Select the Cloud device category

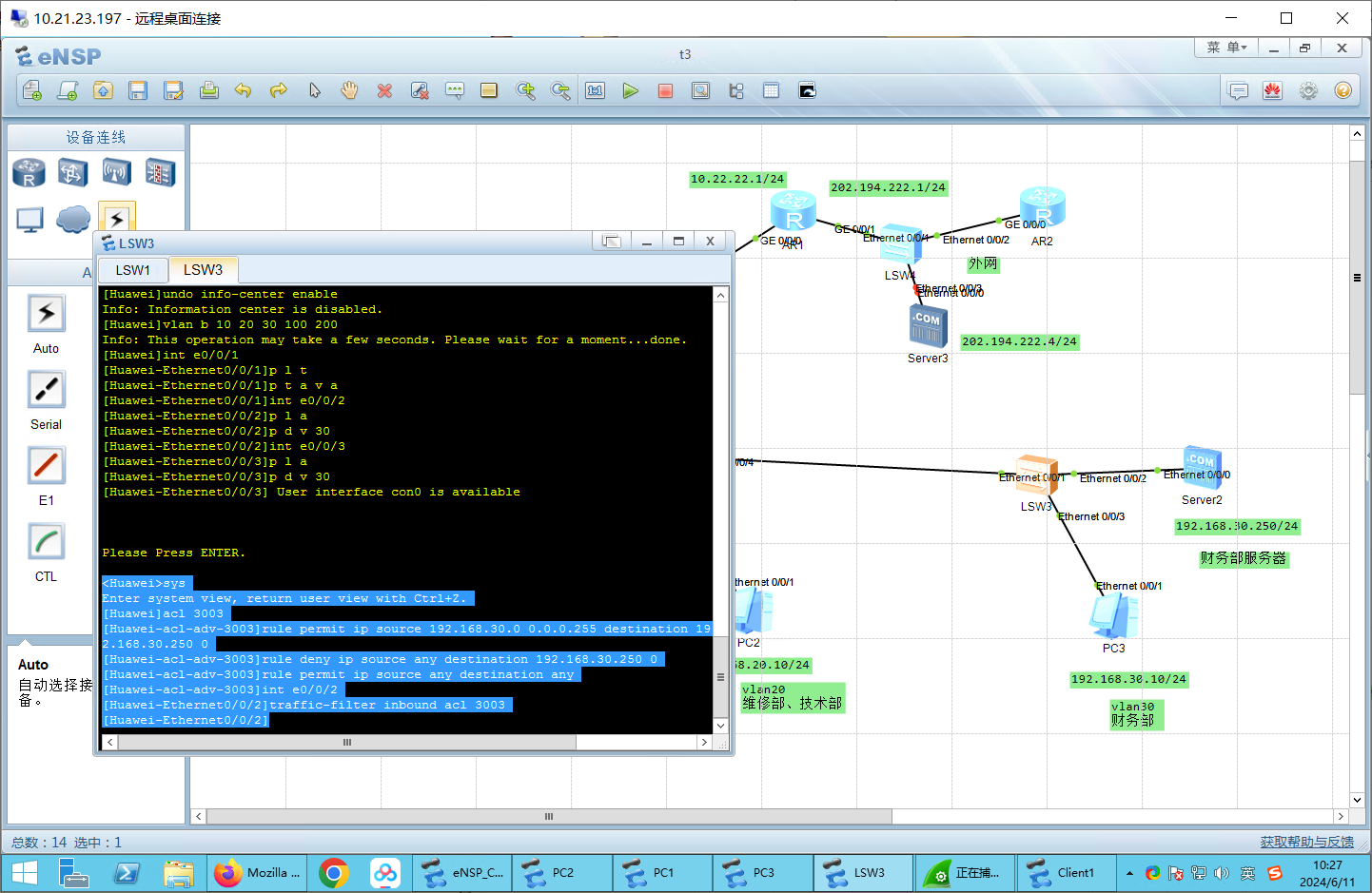(x=73, y=220)
